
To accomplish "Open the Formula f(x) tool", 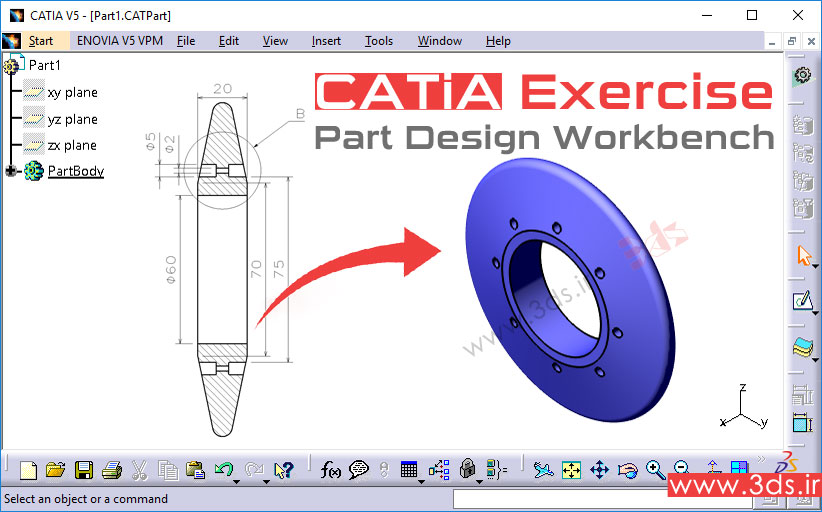I will [331, 470].
